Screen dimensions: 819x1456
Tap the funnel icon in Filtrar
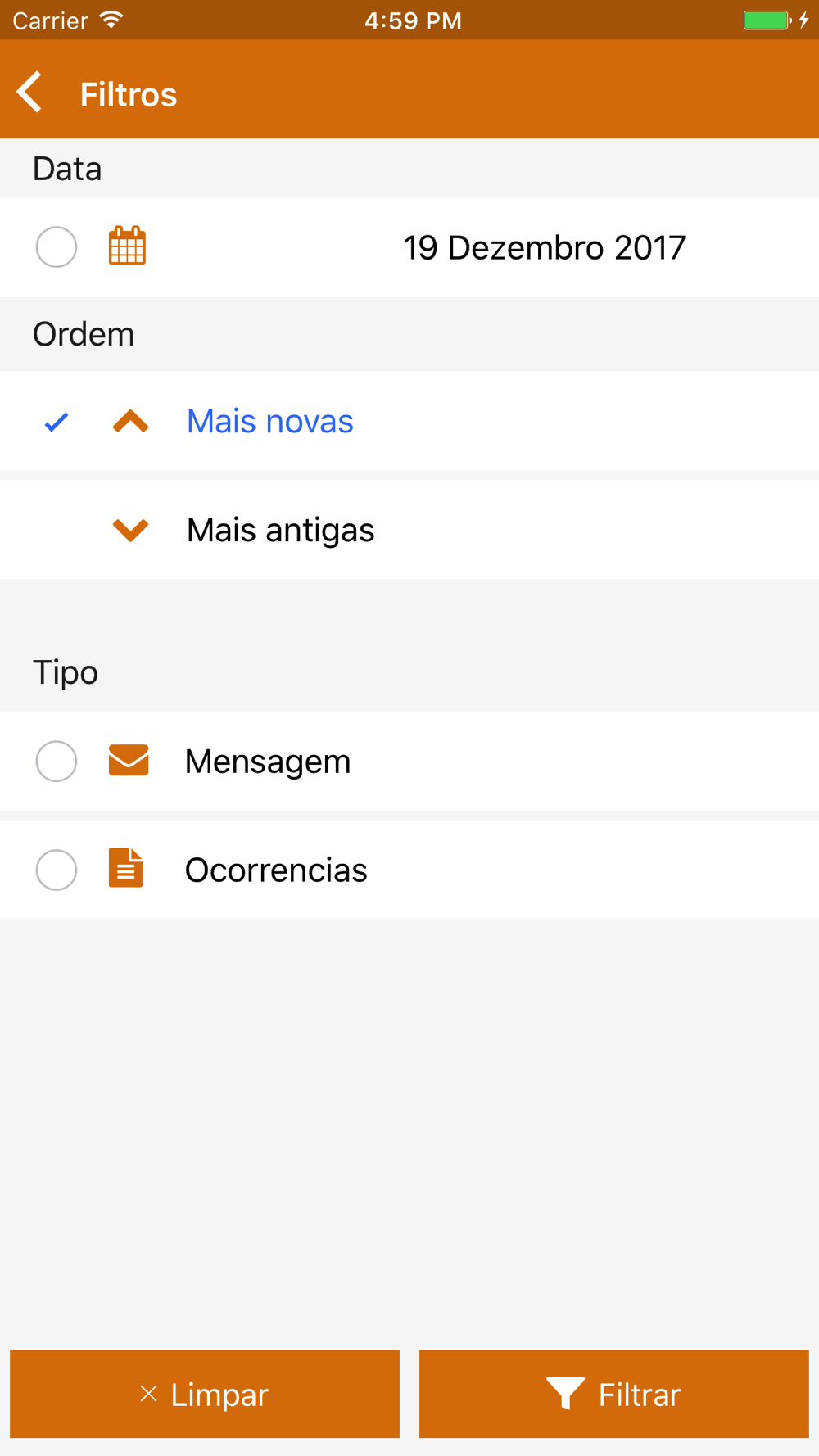click(565, 1393)
